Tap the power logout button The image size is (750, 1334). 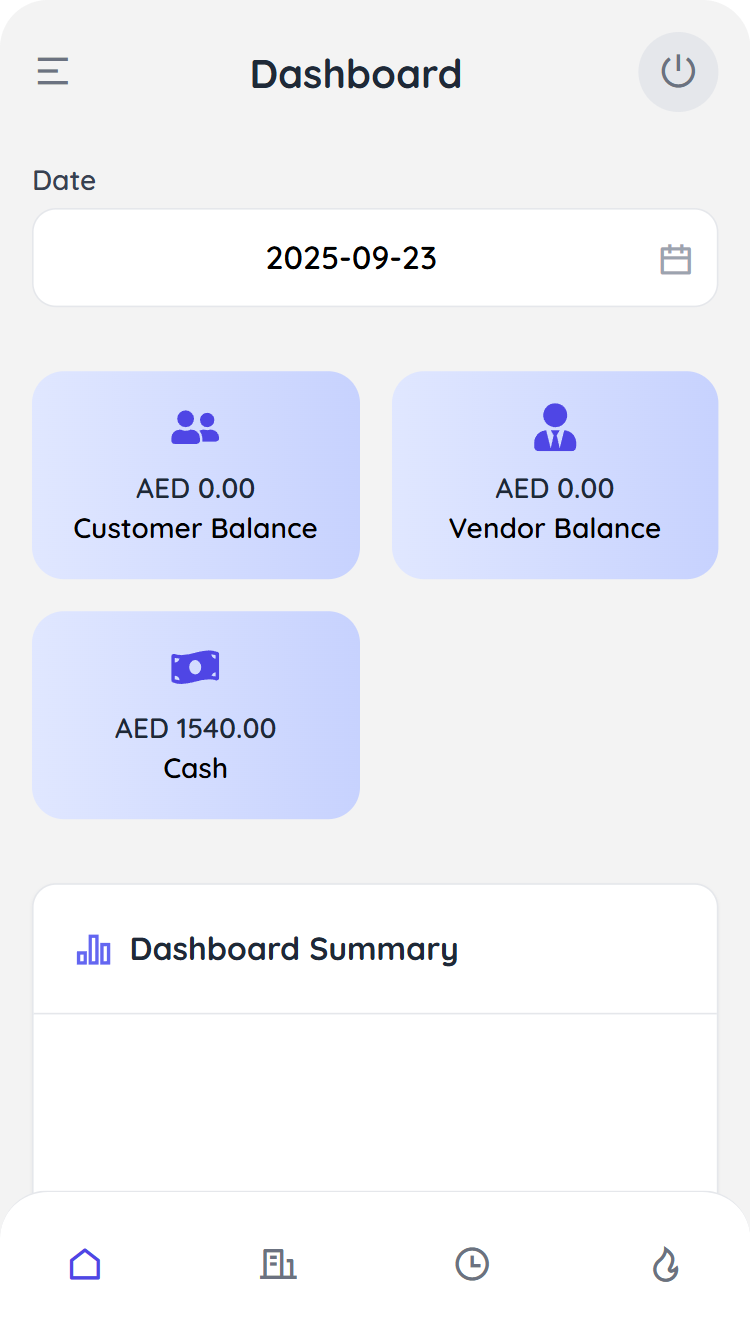coord(678,72)
